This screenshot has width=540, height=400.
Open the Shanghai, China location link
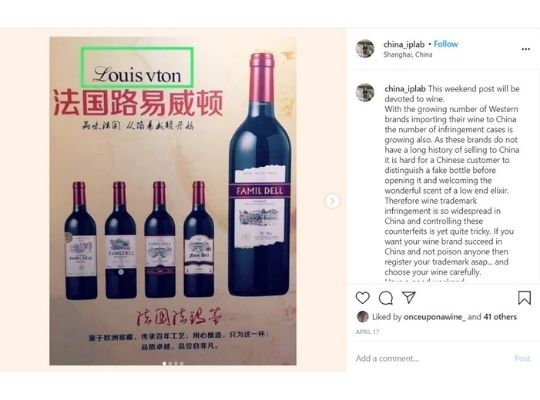pos(408,54)
